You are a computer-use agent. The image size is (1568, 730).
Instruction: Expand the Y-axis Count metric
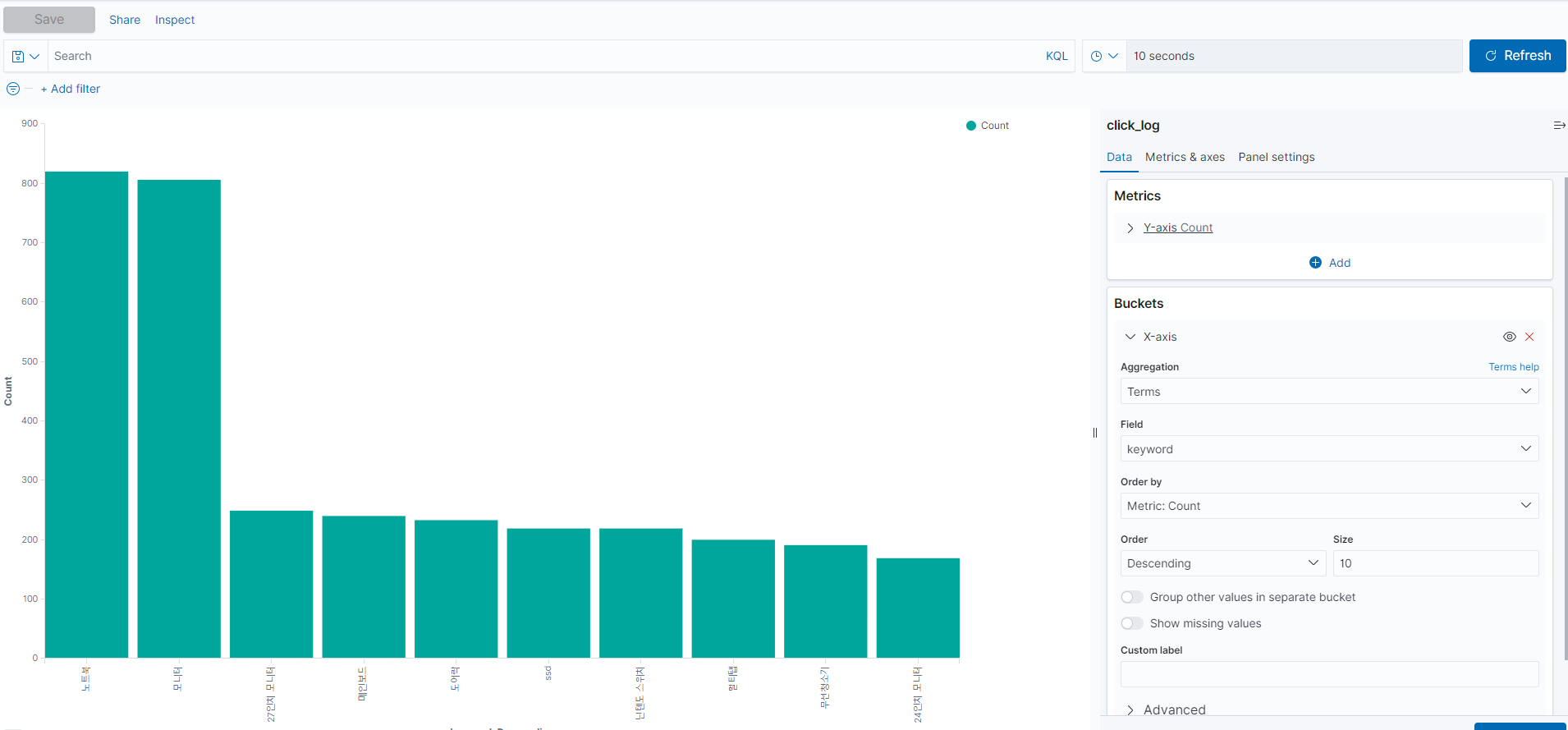(x=1130, y=228)
